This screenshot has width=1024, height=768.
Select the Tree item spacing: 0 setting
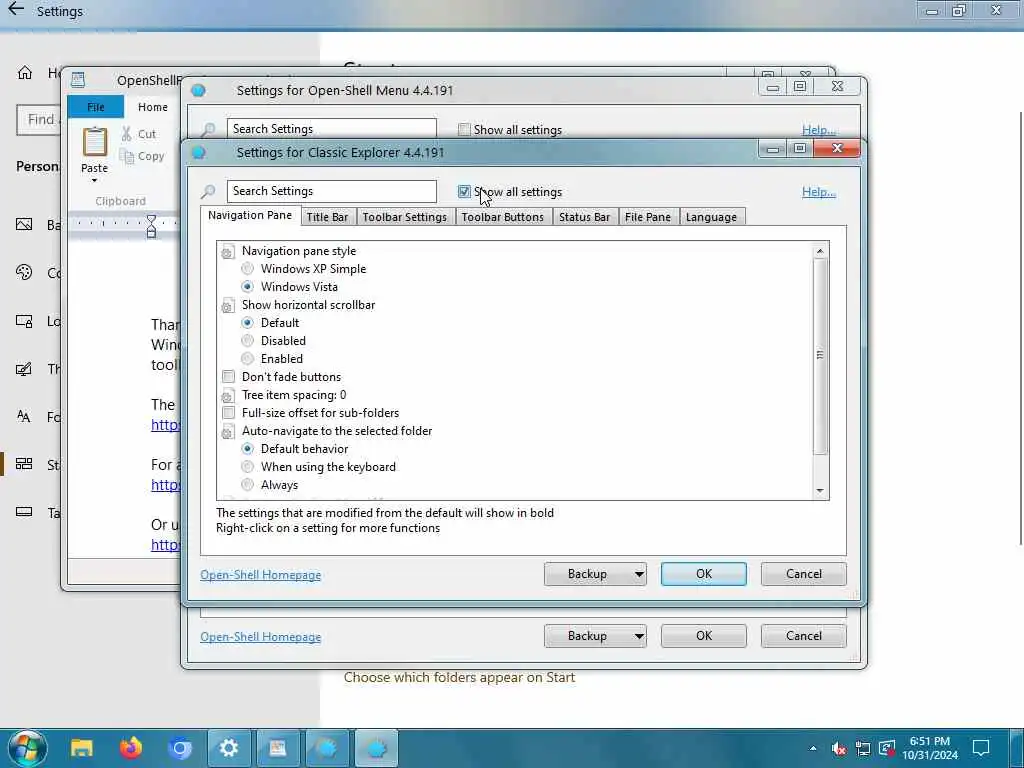294,395
